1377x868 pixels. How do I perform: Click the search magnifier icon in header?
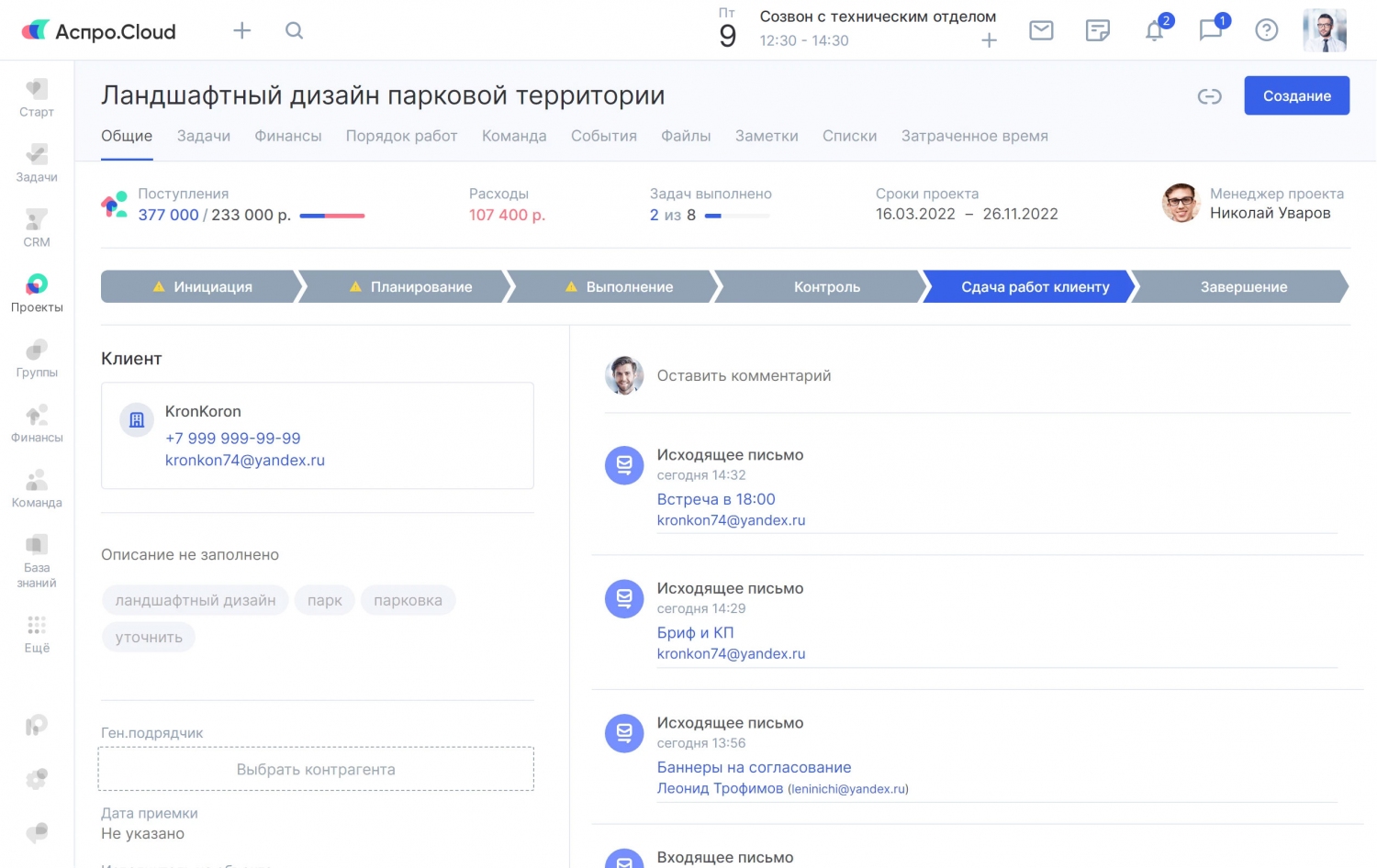click(x=294, y=30)
